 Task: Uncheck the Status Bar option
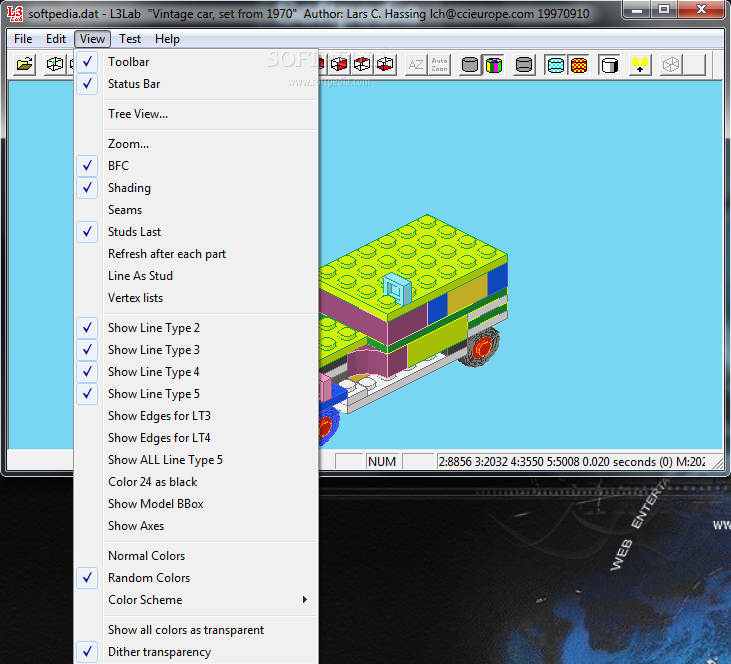196,84
